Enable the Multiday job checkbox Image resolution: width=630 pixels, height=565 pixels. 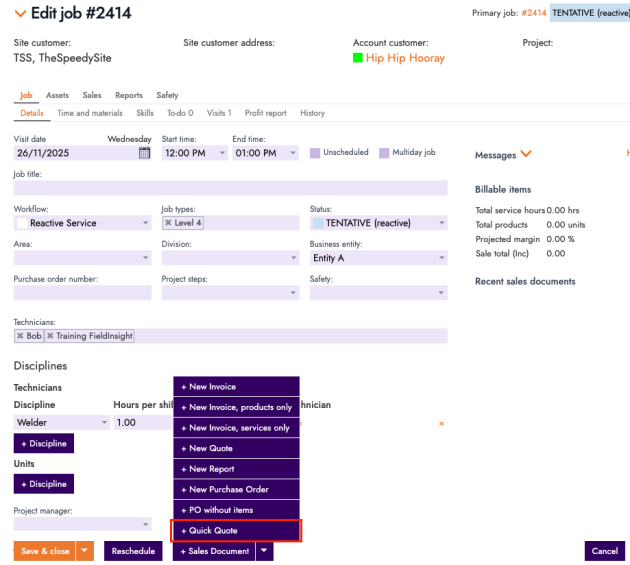384,153
